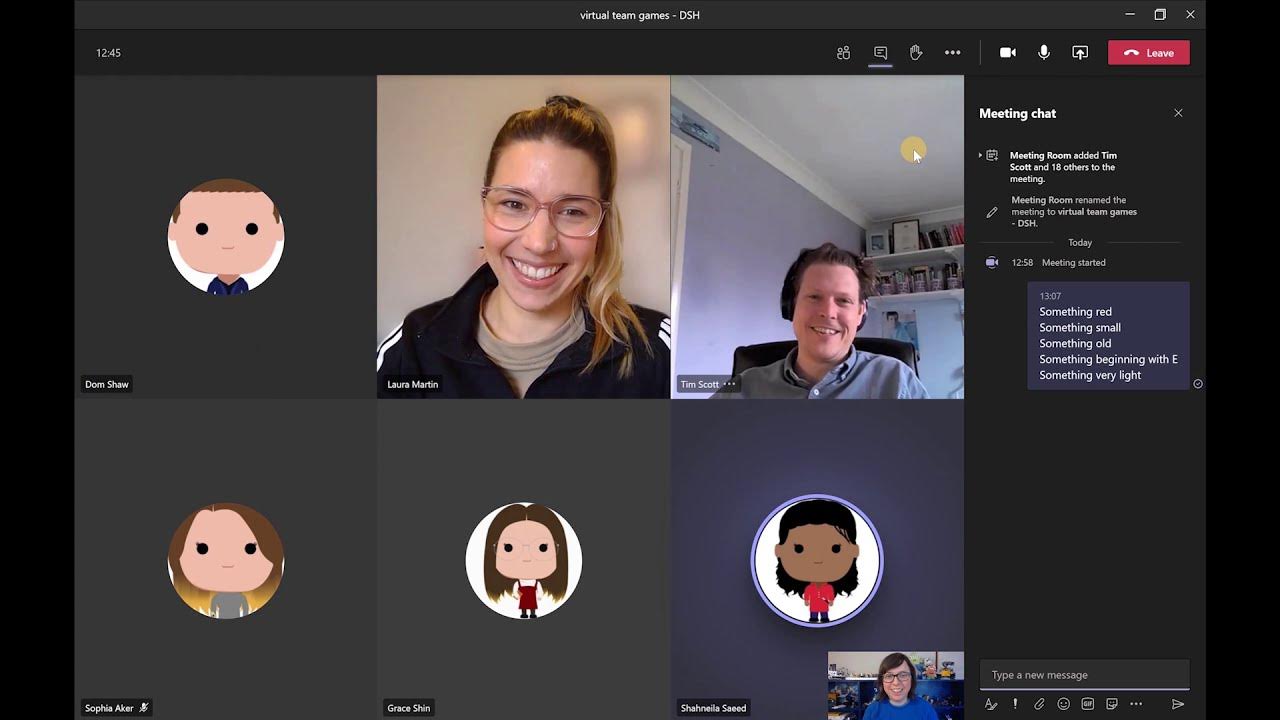Restore down the Teams meeting window
1280x720 pixels.
click(x=1160, y=14)
